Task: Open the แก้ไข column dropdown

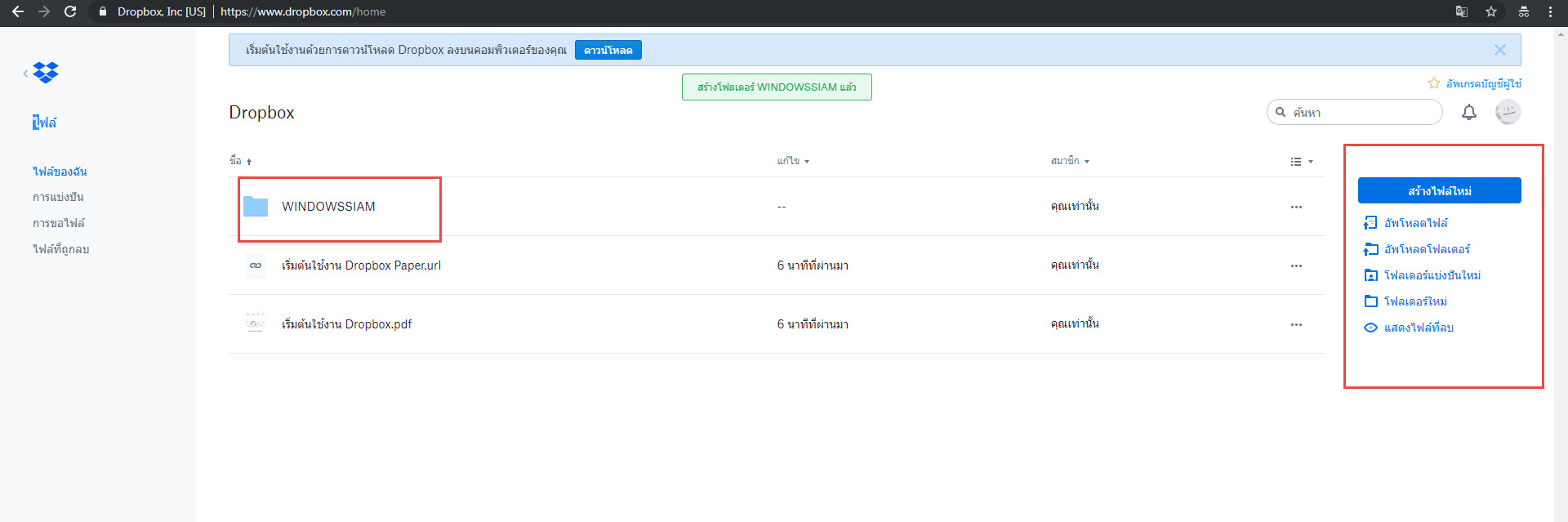Action: tap(793, 161)
